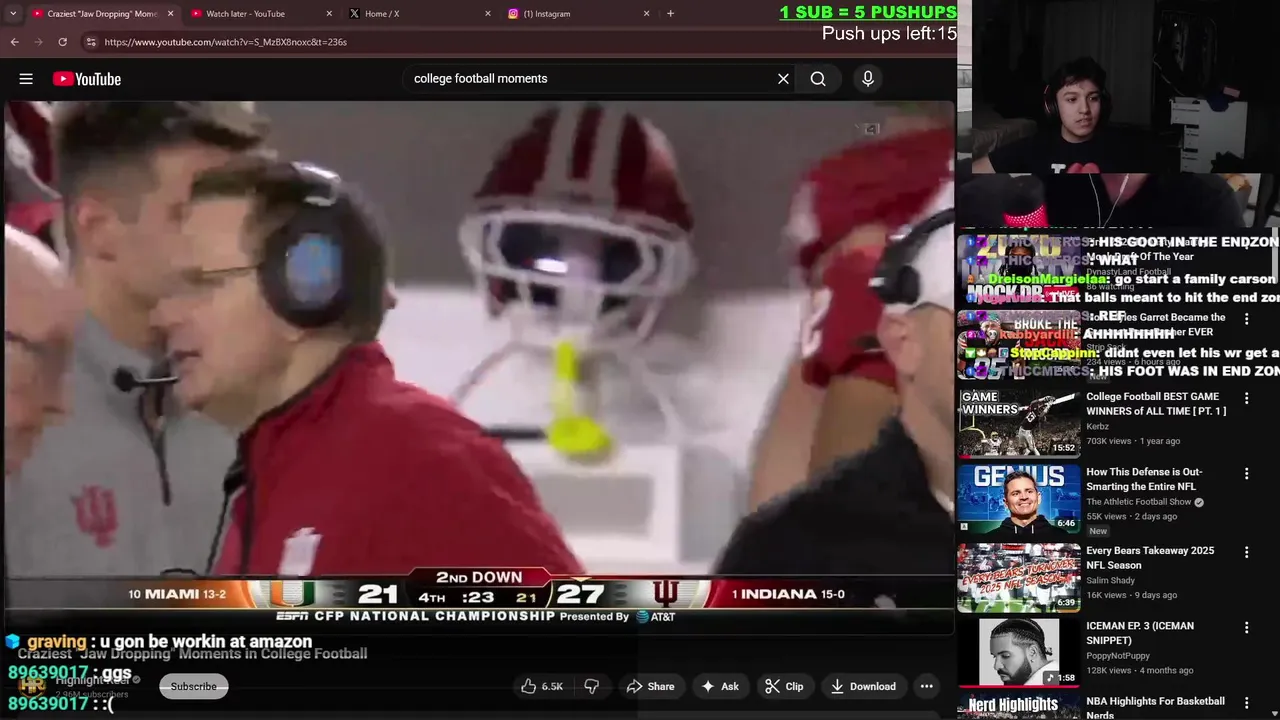Open Nerd Highlights video thumbnail
1280x720 pixels.
point(1019,706)
